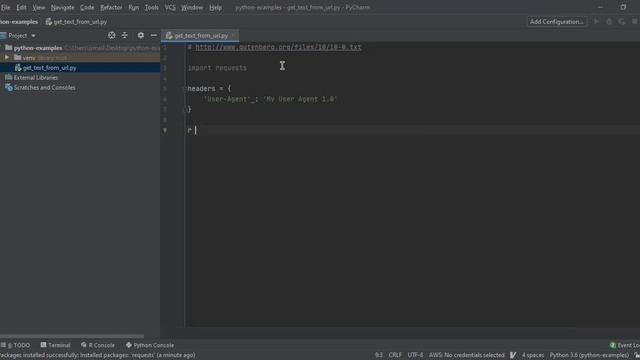640x360 pixels.
Task: Click the Project panel horizontal scrollbar
Action: pos(72,336)
